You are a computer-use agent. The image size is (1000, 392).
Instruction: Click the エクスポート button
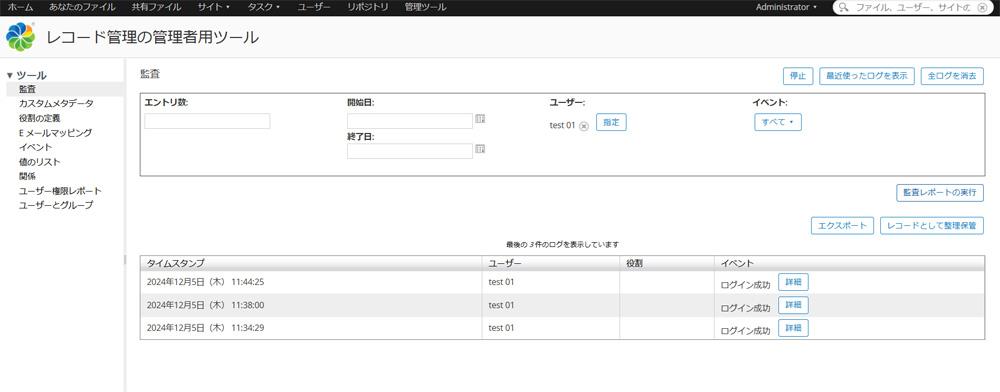point(842,226)
